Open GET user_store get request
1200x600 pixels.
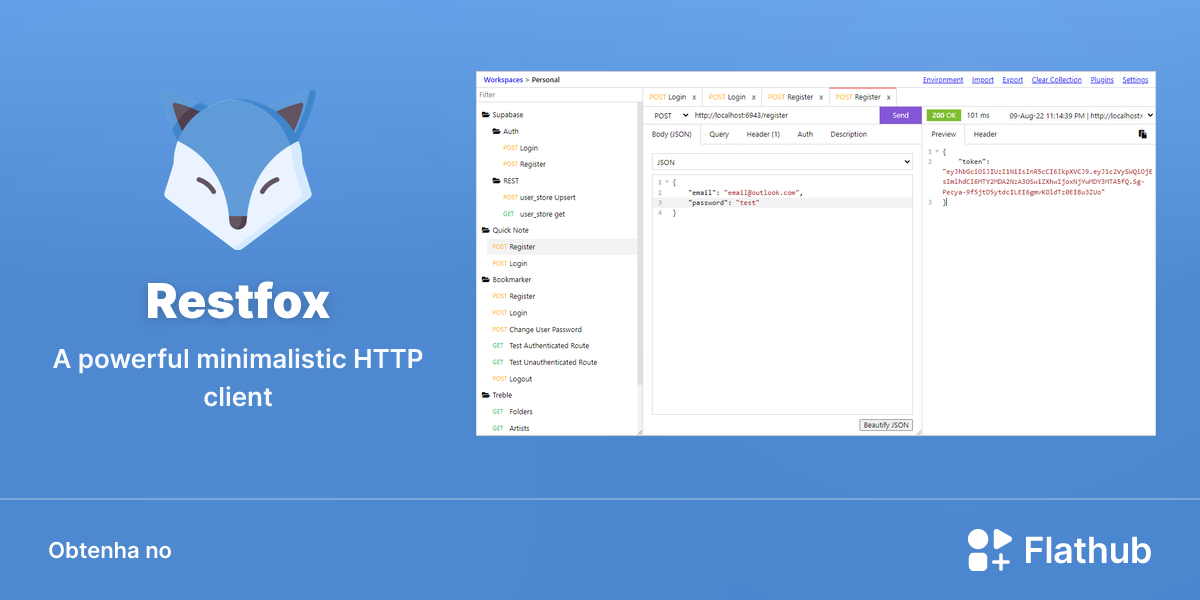(533, 214)
